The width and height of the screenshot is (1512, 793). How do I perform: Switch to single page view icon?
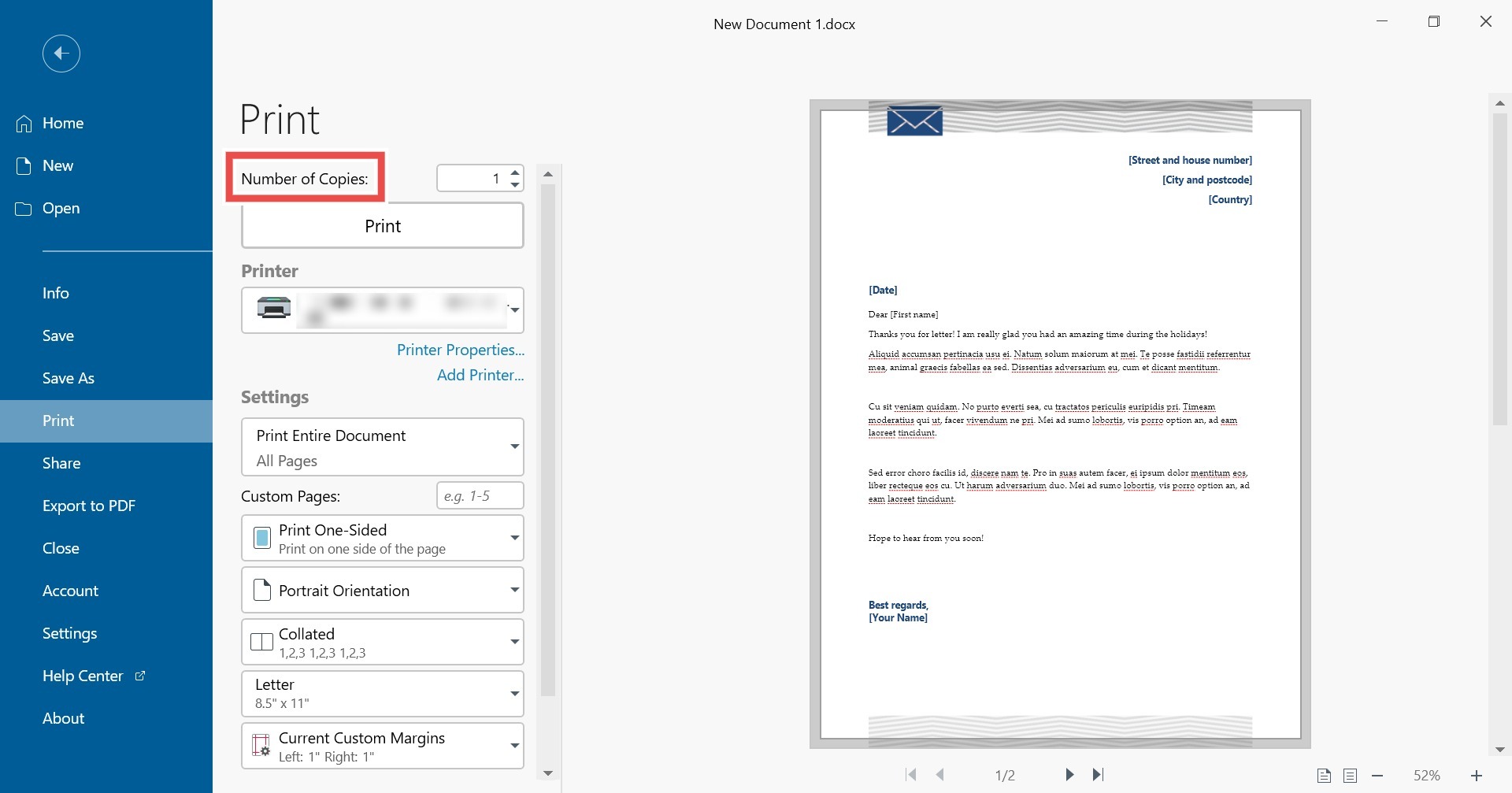[x=1324, y=776]
